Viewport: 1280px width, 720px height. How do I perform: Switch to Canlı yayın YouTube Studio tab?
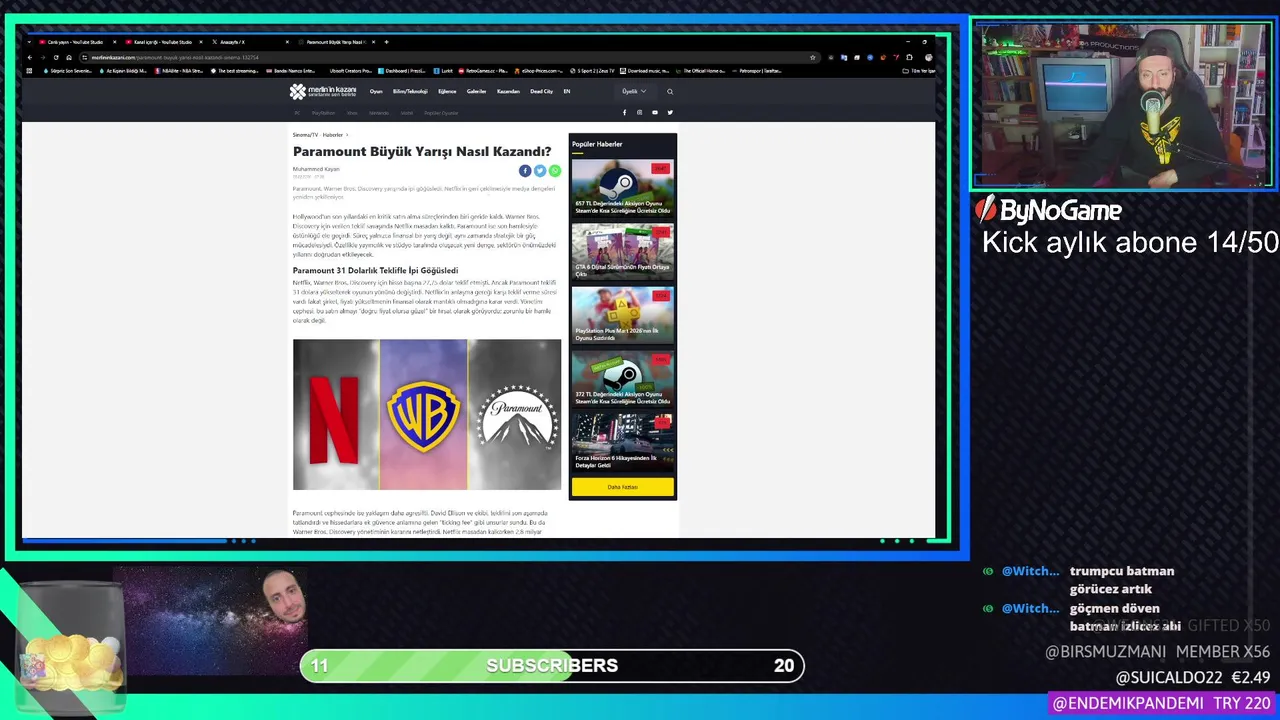coord(78,42)
